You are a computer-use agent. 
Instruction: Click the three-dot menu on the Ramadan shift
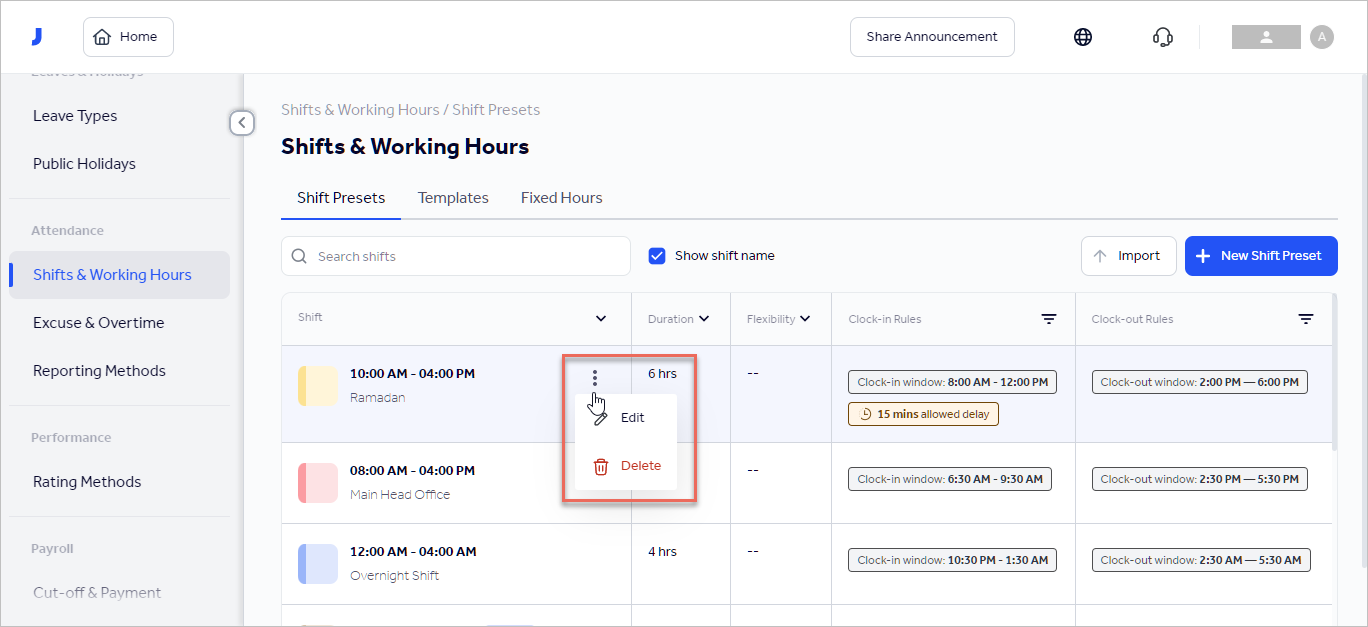[595, 378]
